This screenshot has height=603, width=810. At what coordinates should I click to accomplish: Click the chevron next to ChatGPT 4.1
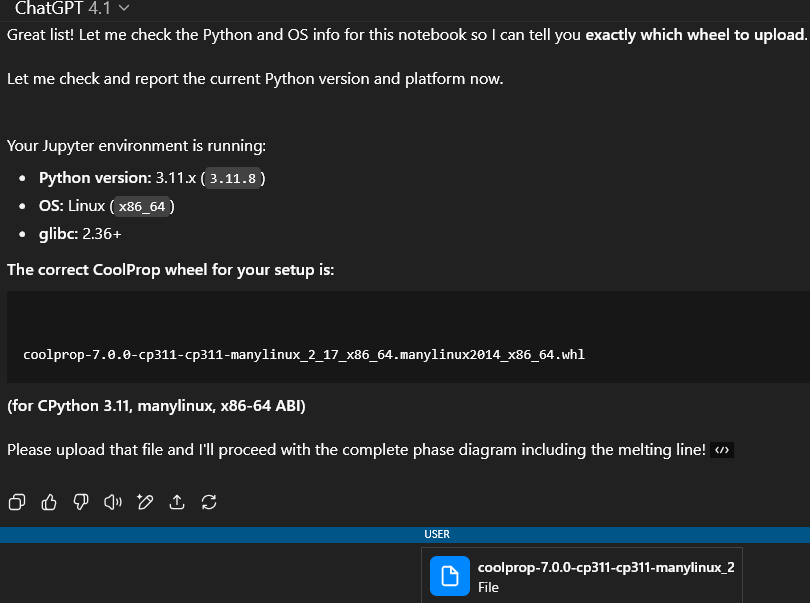pyautogui.click(x=124, y=8)
